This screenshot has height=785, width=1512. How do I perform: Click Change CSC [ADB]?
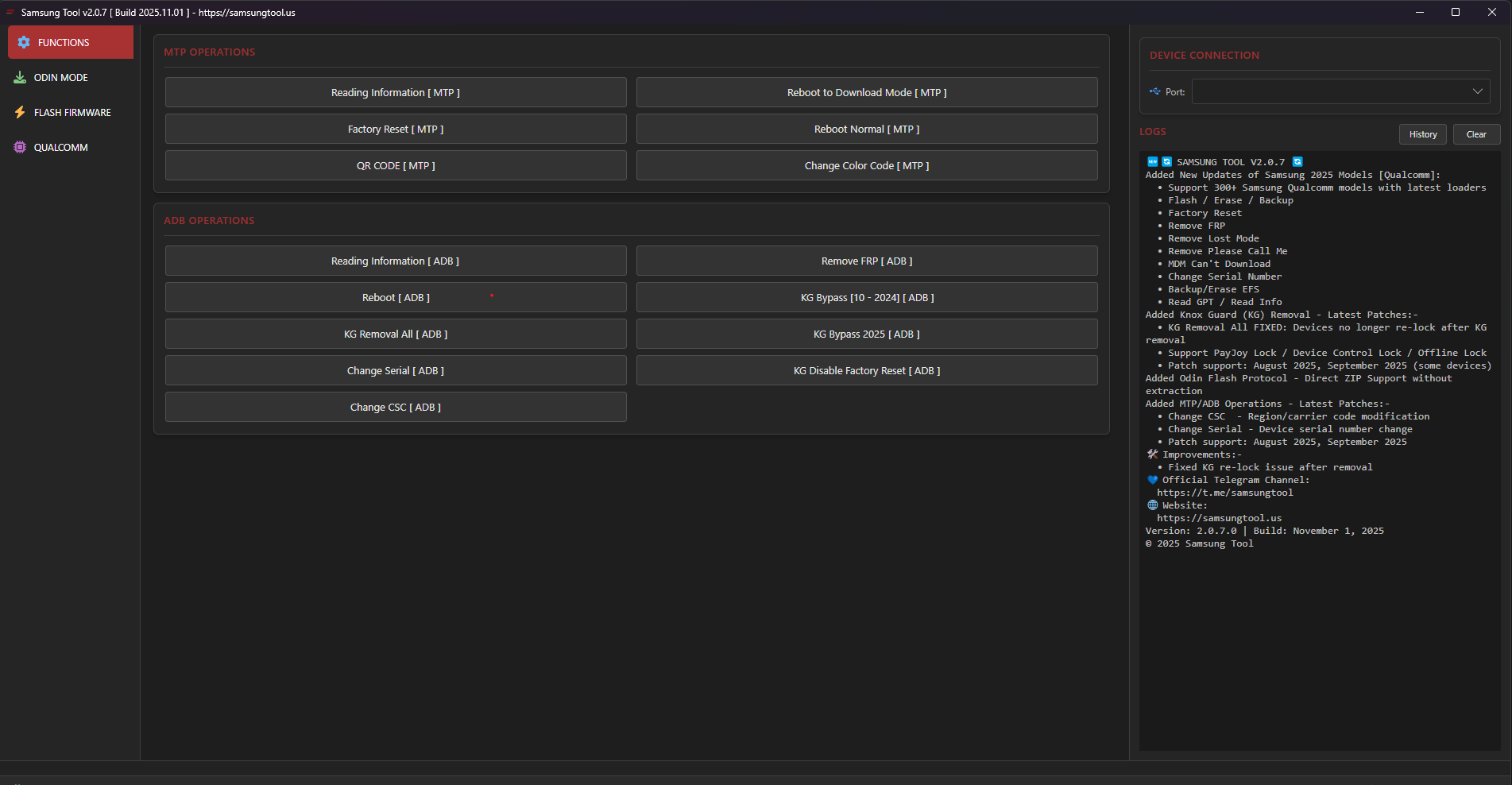point(395,406)
